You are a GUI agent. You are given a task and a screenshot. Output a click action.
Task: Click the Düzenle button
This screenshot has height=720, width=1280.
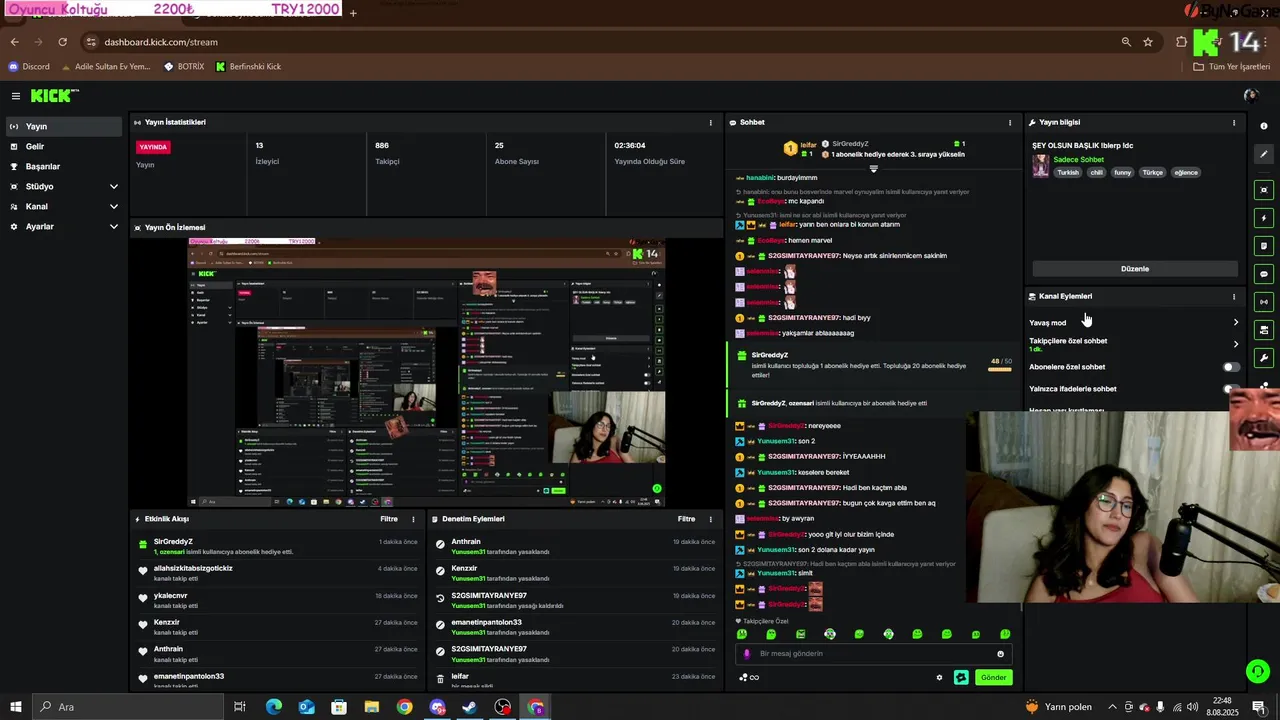point(1135,269)
